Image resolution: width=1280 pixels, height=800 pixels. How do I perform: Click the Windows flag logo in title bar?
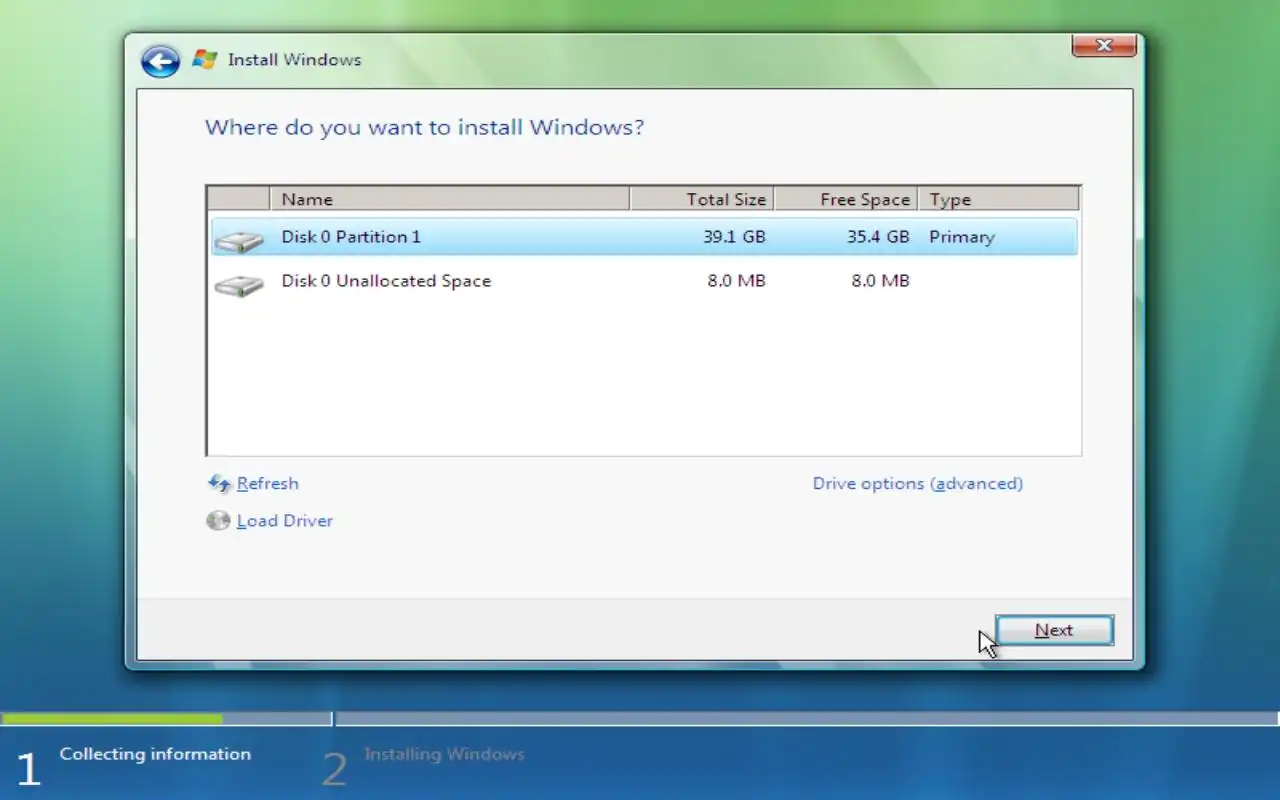coord(205,59)
